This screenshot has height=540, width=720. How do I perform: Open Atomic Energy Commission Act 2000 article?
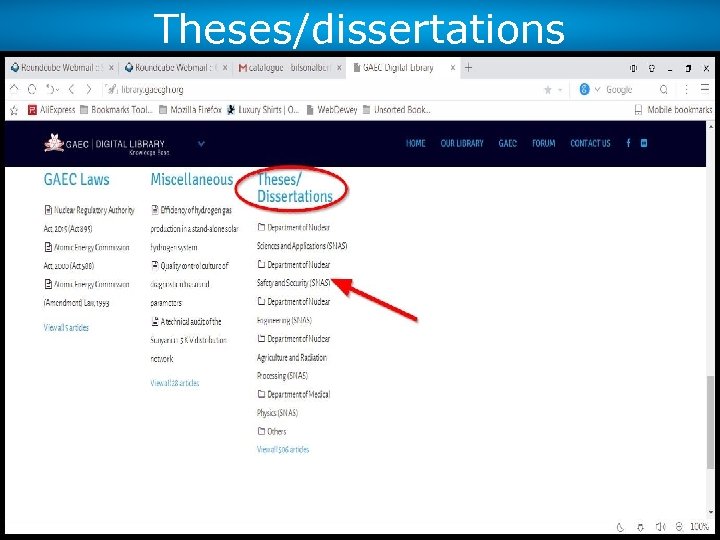[x=87, y=256]
